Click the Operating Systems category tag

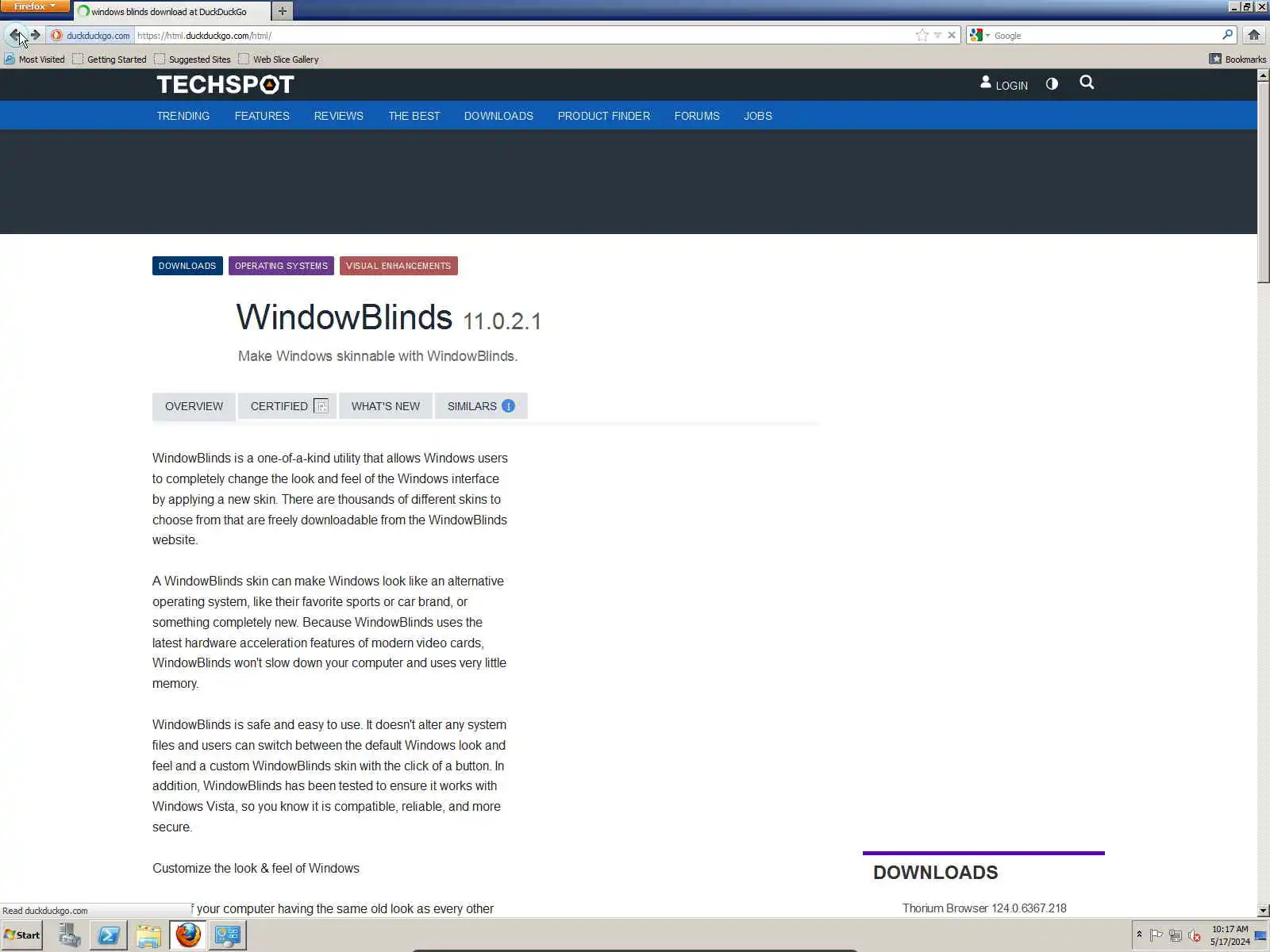[281, 266]
